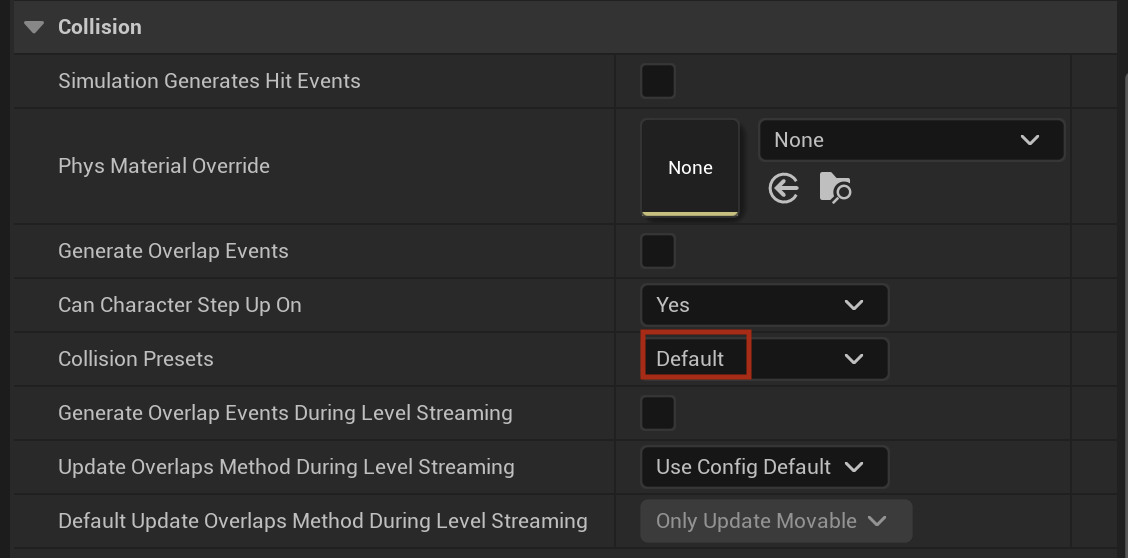Open the Phys Material Override None dropdown
1128x558 pixels.
point(911,140)
